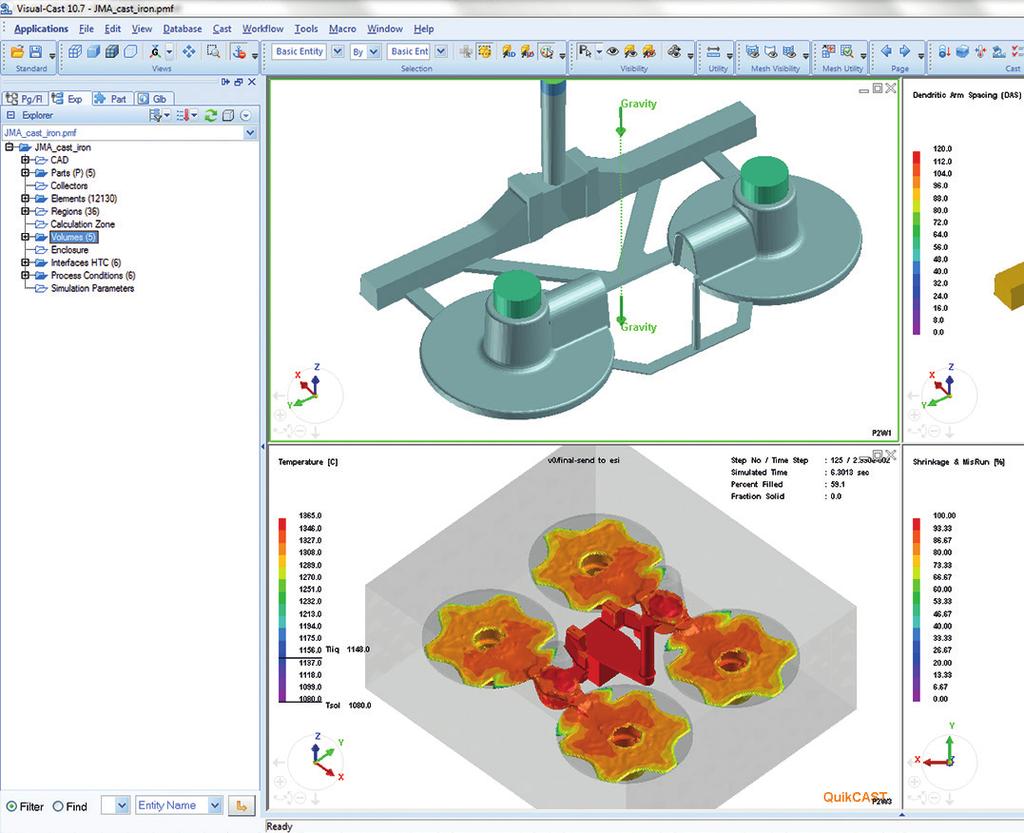Switch to solid shaded view mode
Viewport: 1024px width, 833px height.
93,52
